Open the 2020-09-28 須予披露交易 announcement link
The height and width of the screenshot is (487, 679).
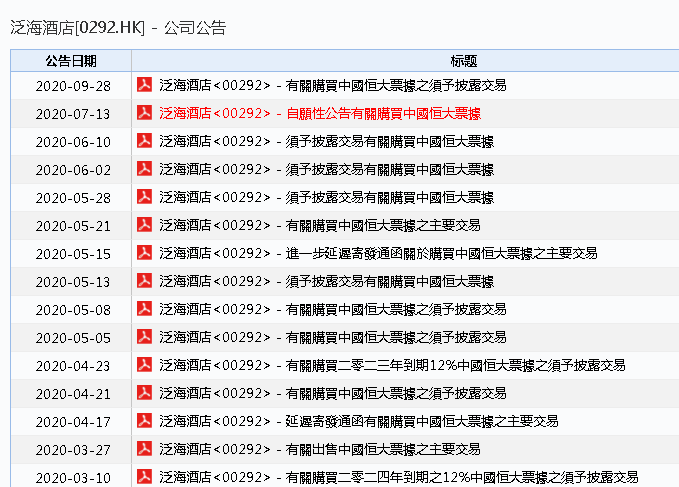pyautogui.click(x=333, y=85)
